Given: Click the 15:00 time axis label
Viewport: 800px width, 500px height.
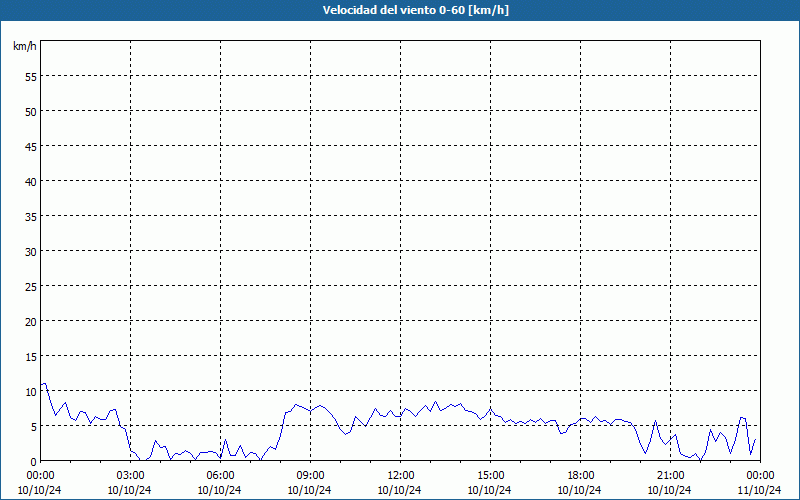Looking at the screenshot, I should (x=490, y=476).
